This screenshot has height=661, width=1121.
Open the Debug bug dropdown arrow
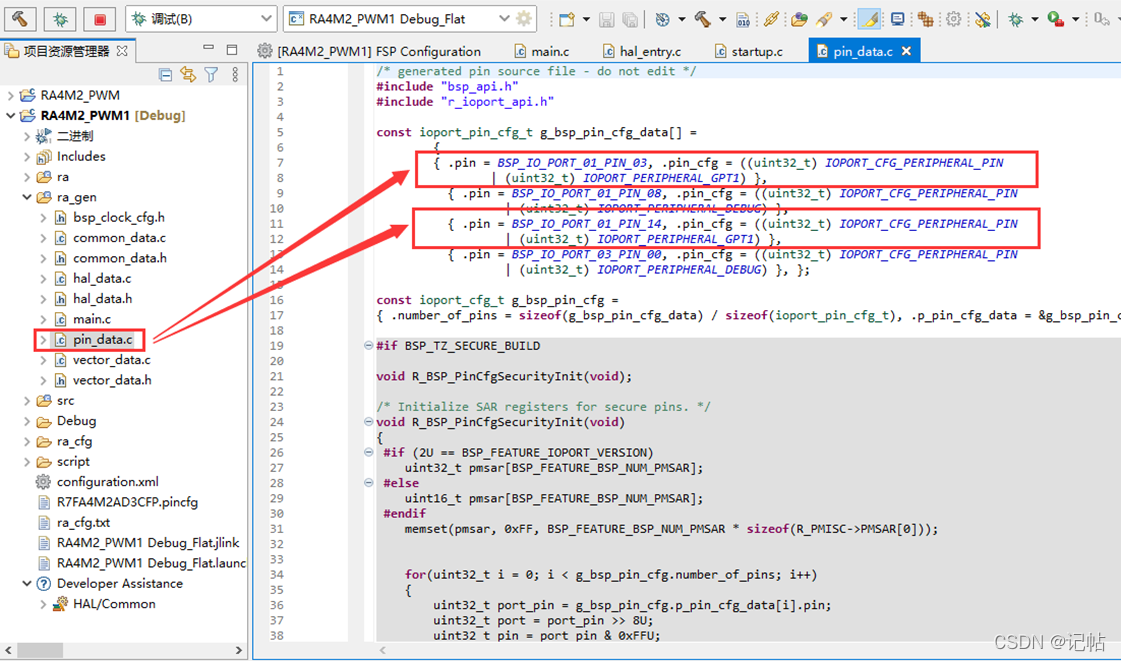point(1034,19)
